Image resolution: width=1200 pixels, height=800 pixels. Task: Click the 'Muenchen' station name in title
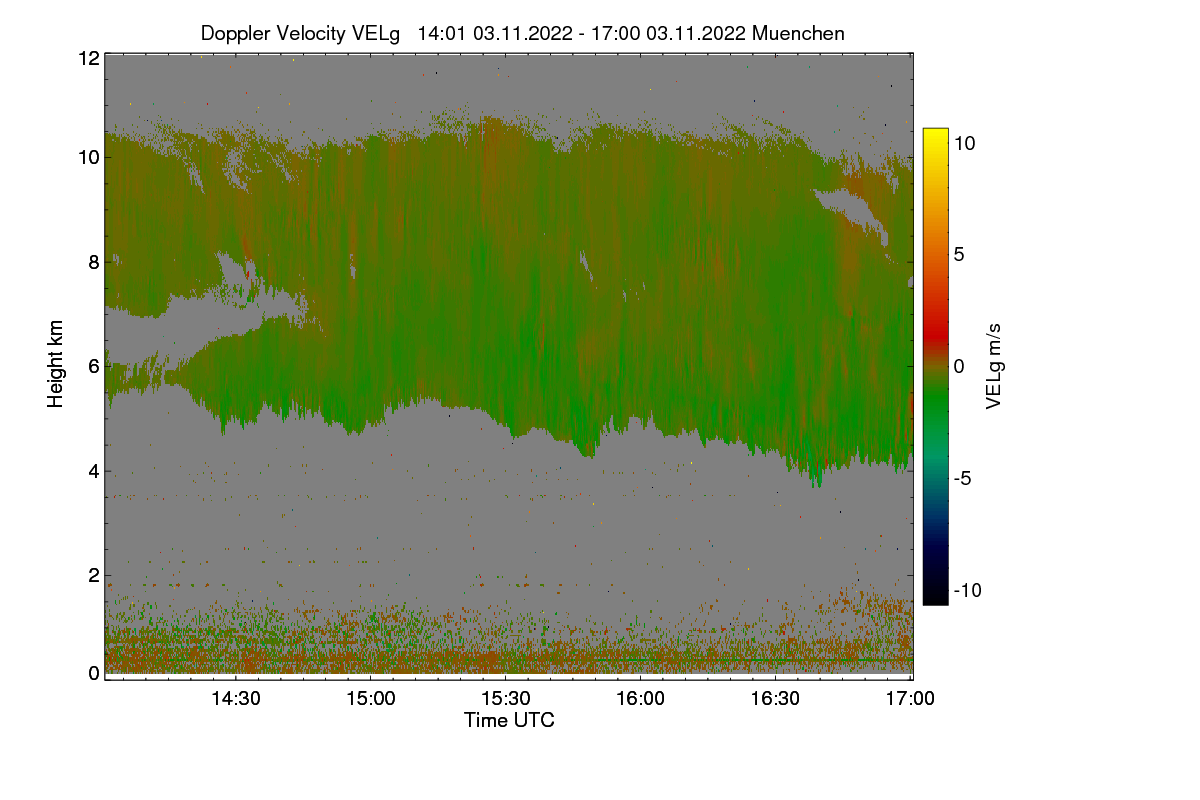click(798, 33)
